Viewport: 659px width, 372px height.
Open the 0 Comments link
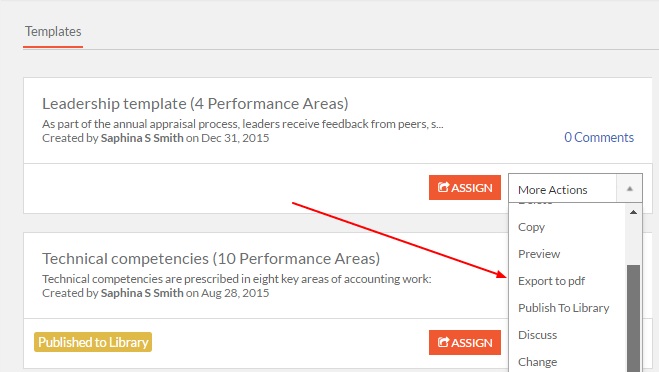pos(599,137)
